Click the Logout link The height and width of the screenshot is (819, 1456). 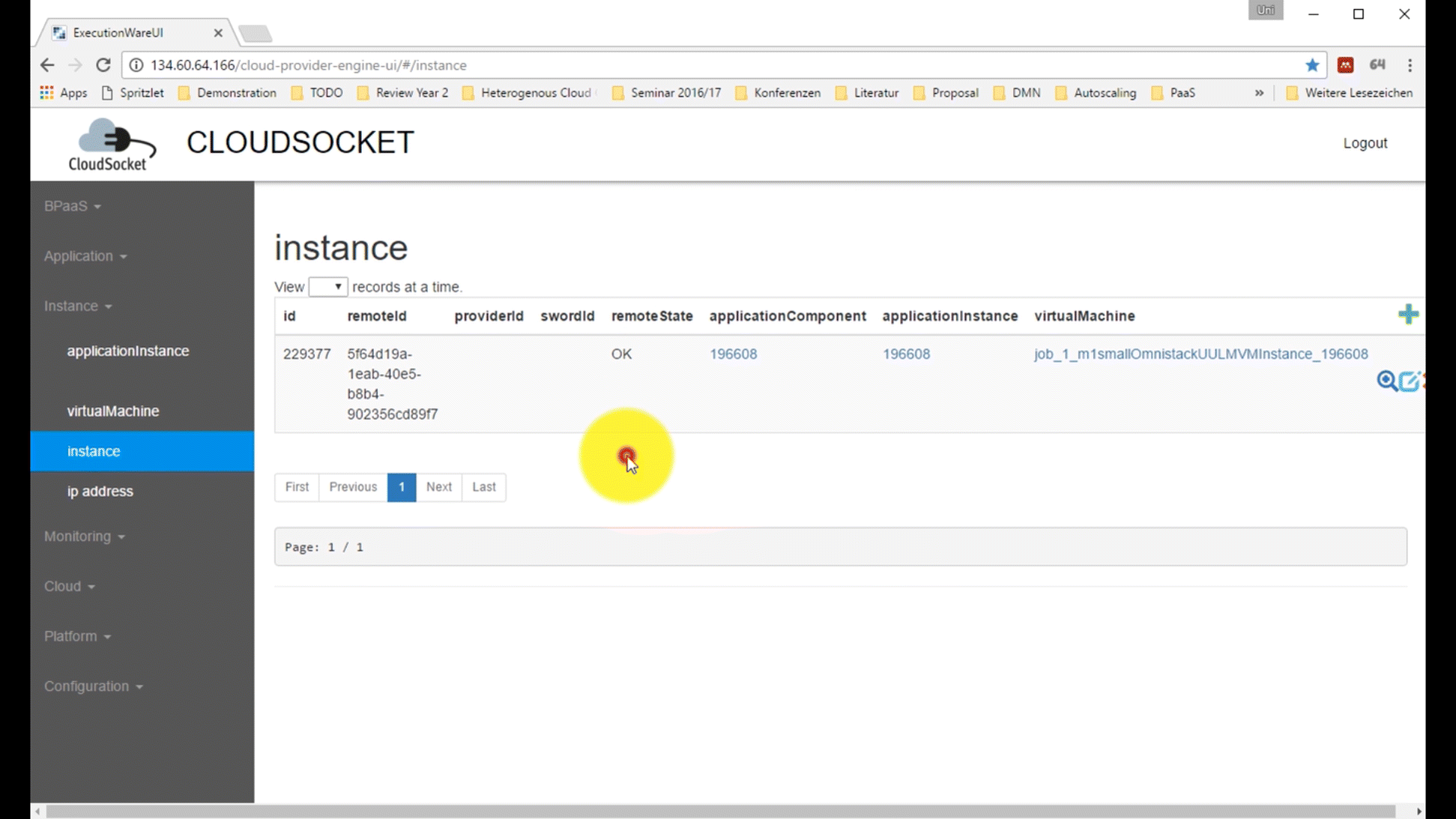pyautogui.click(x=1365, y=143)
